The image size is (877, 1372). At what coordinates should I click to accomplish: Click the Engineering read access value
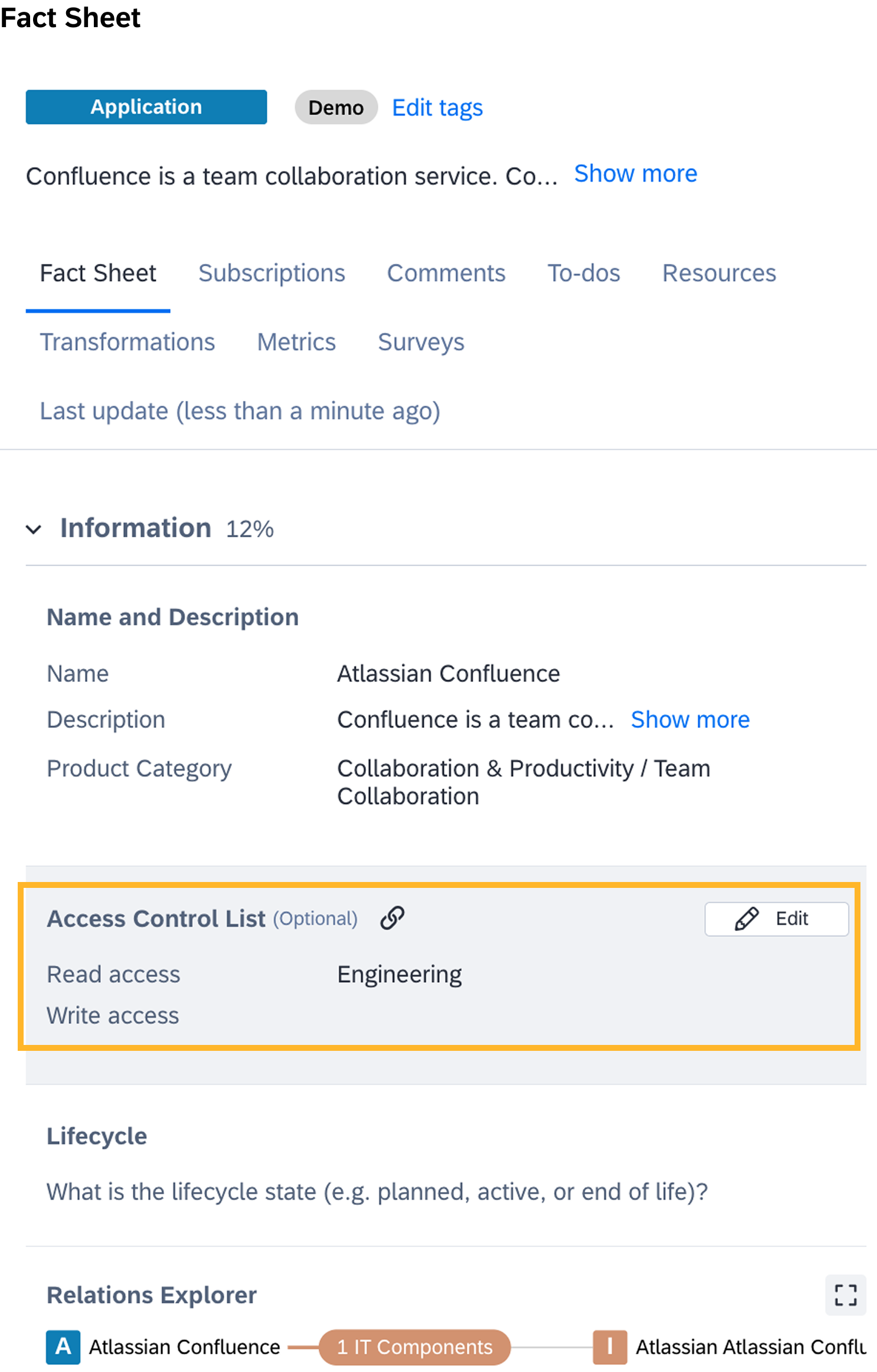click(x=399, y=975)
